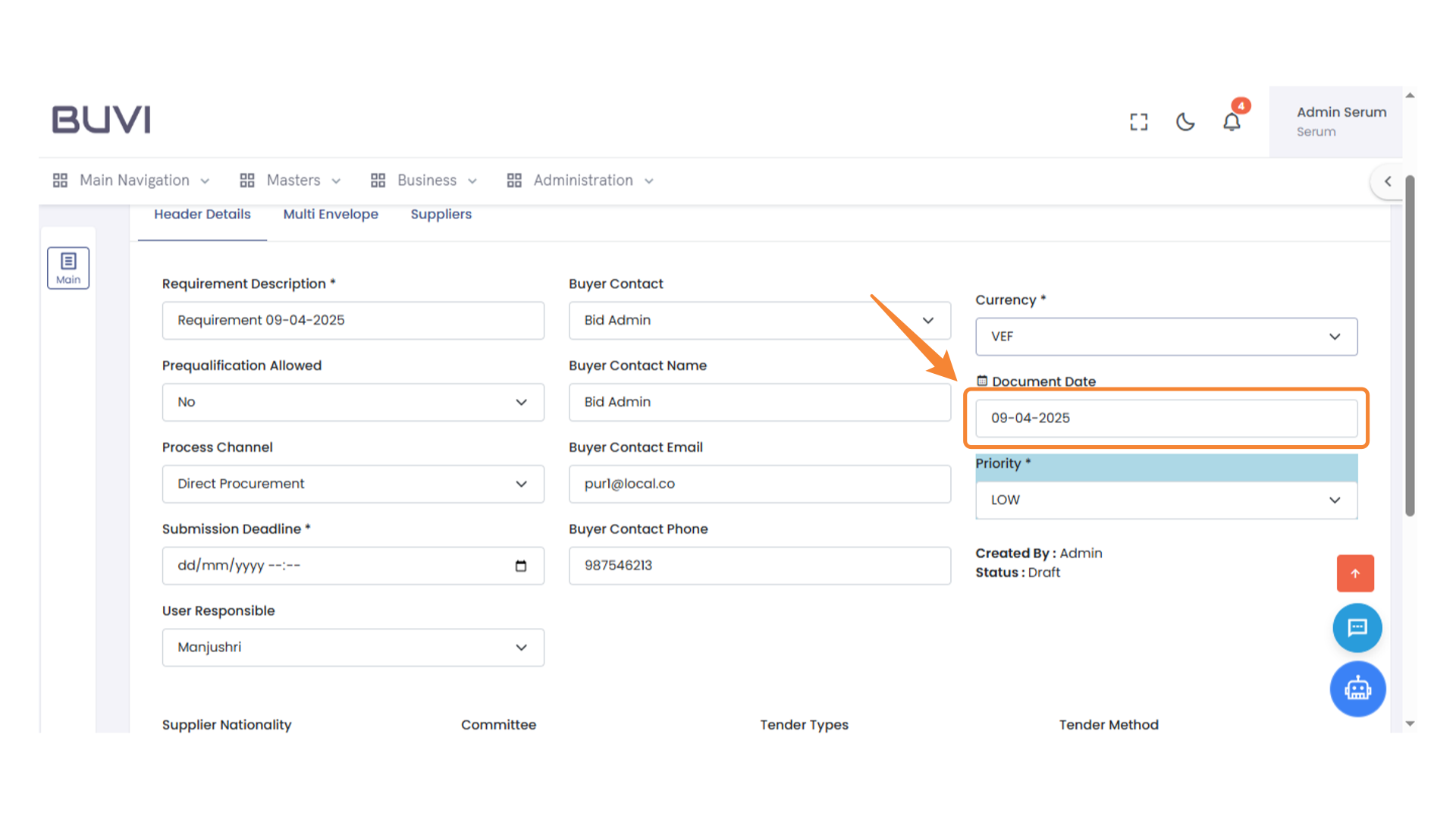The width and height of the screenshot is (1456, 819).
Task: Open the Priority LOW dropdown
Action: (1166, 500)
